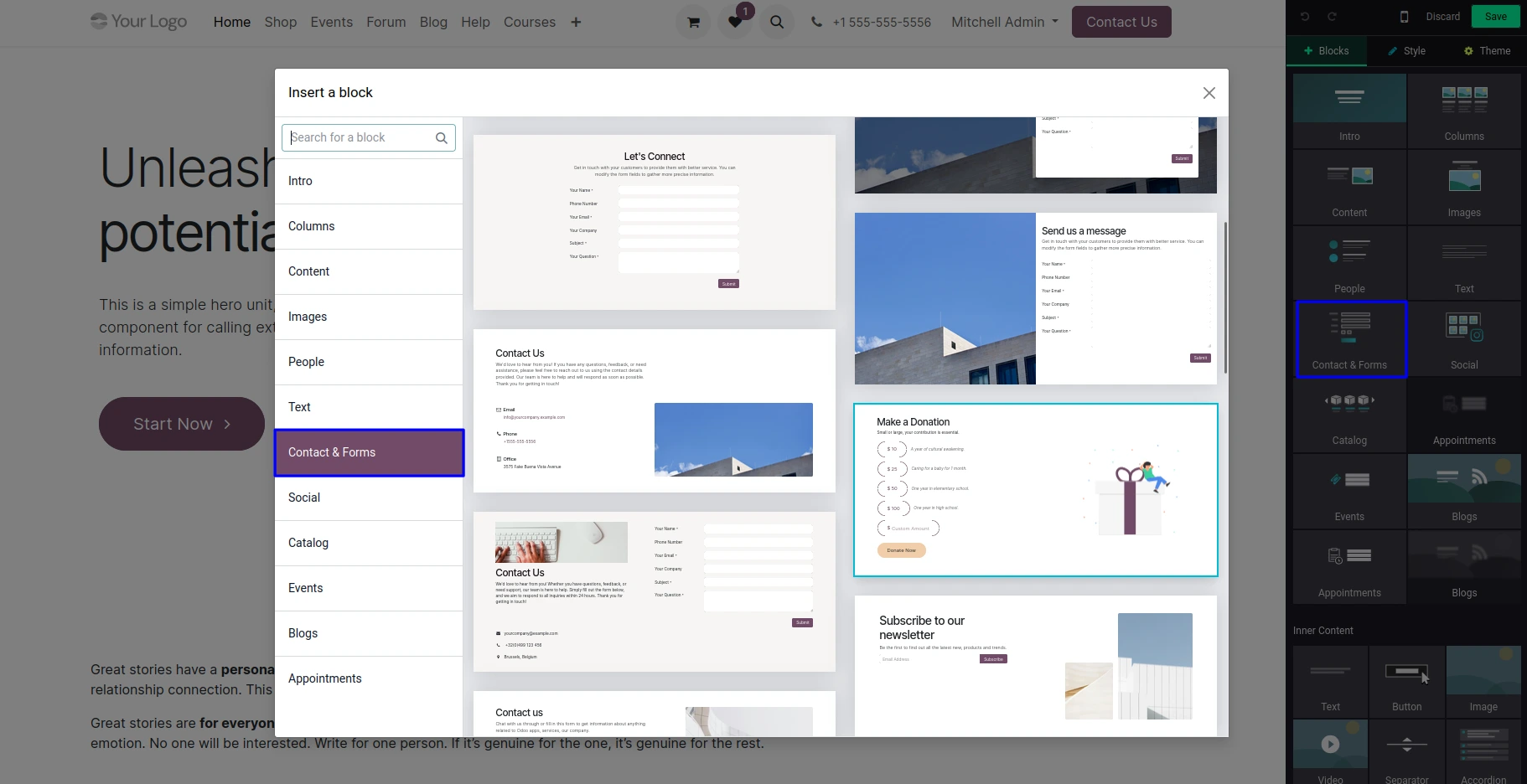Switch to the Theme tab

[1487, 51]
